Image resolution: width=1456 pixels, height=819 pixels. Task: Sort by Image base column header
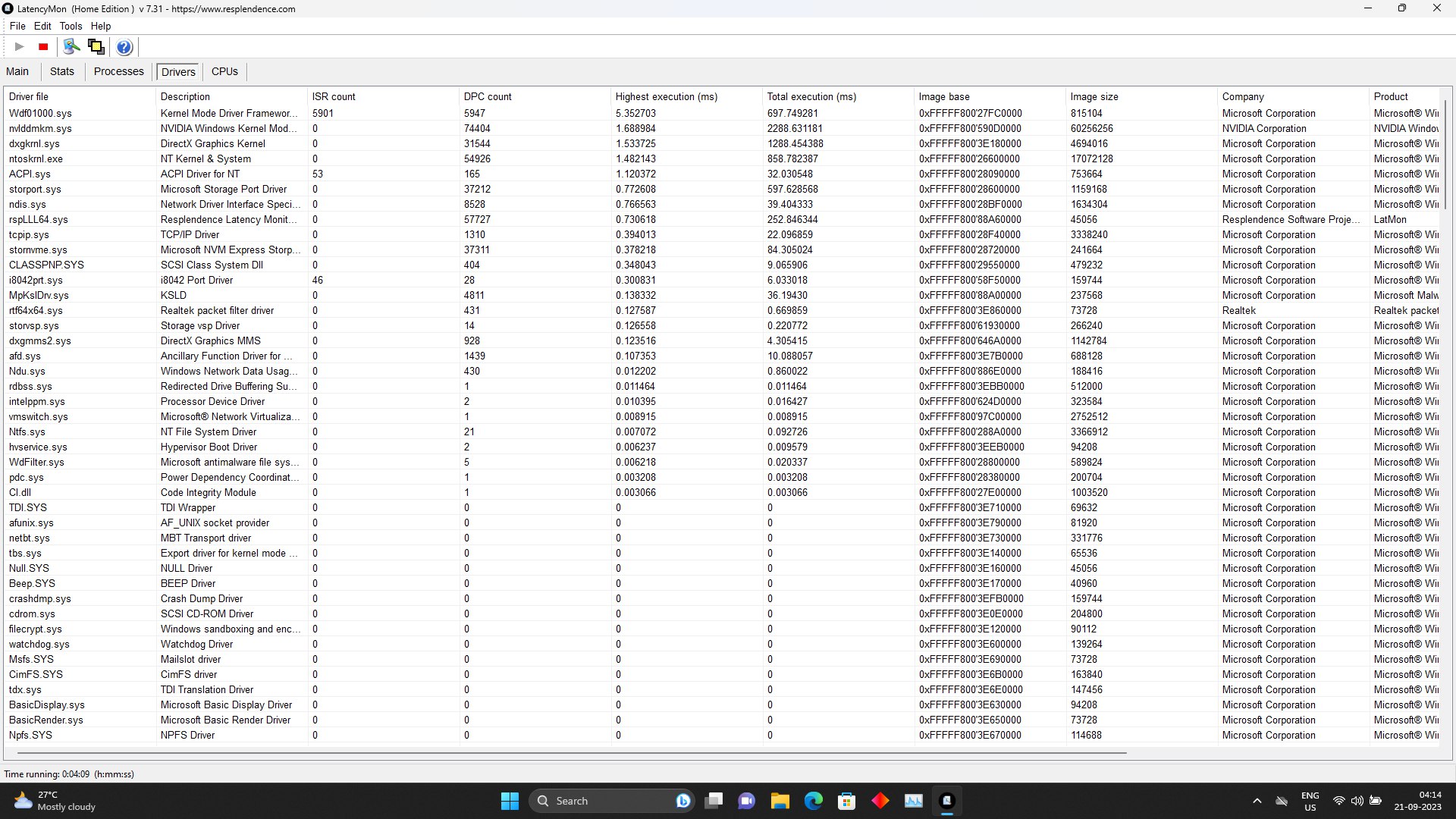pos(990,96)
